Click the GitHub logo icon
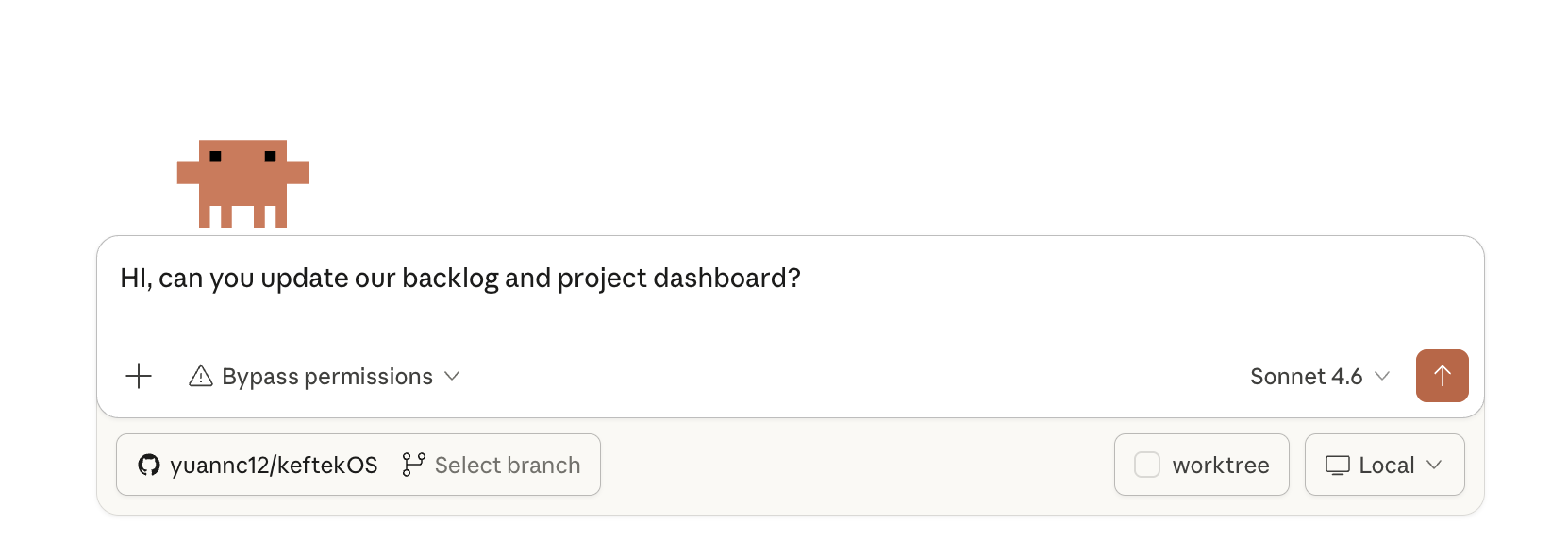 coord(149,465)
